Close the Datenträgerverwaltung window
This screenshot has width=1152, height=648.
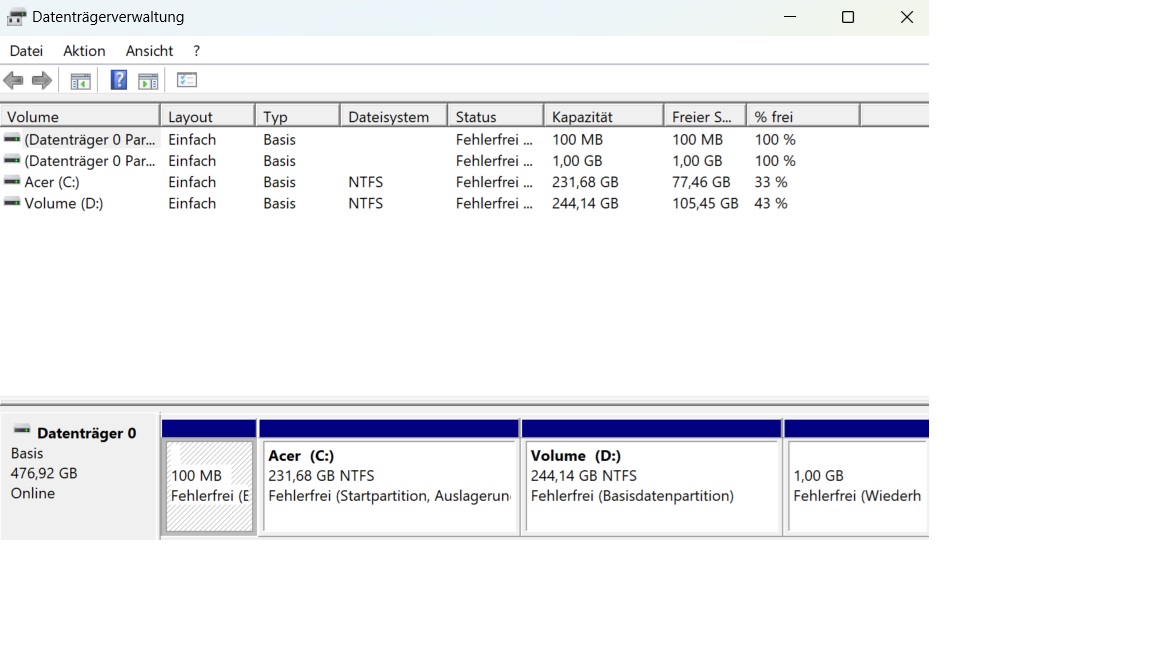pos(907,17)
